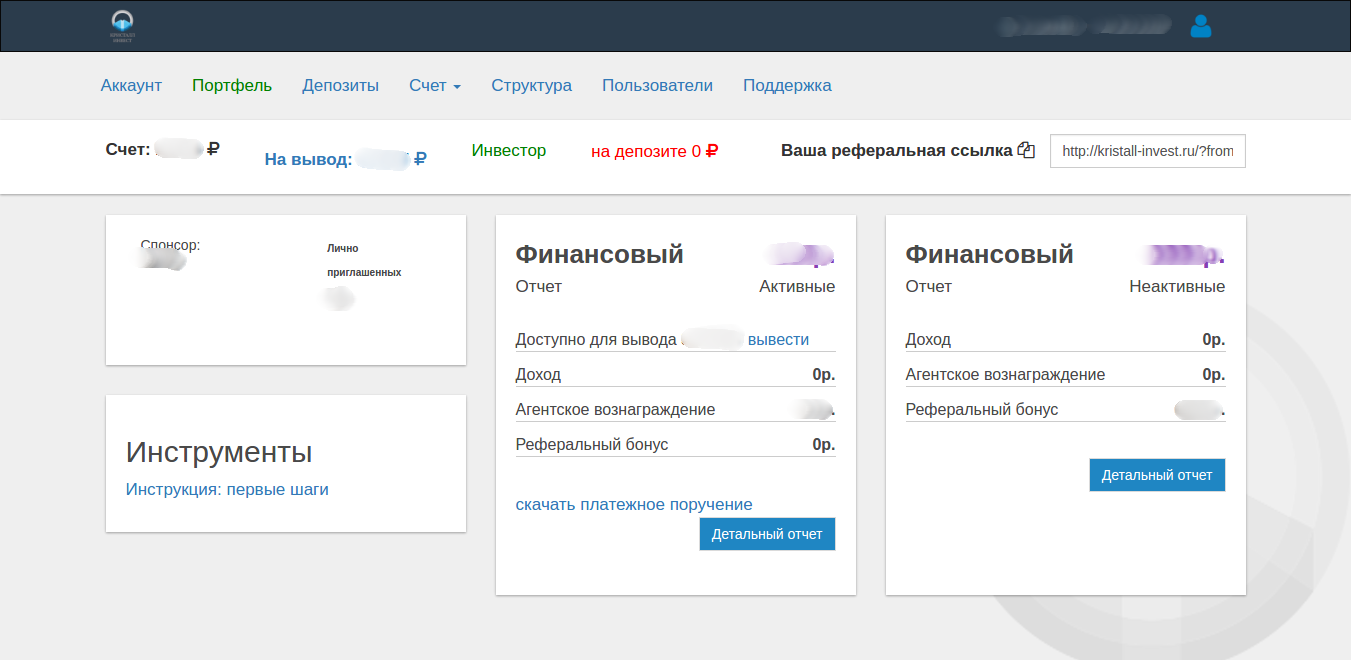The image size is (1351, 660).
Task: Click the На вывод balance link
Action: [x=346, y=158]
